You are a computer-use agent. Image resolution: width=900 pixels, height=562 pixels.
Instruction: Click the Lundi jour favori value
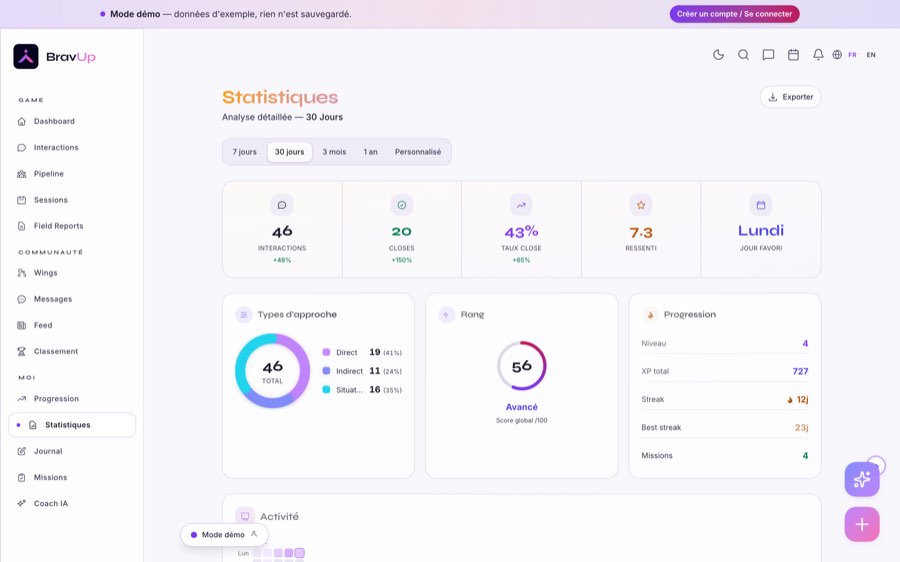(761, 231)
